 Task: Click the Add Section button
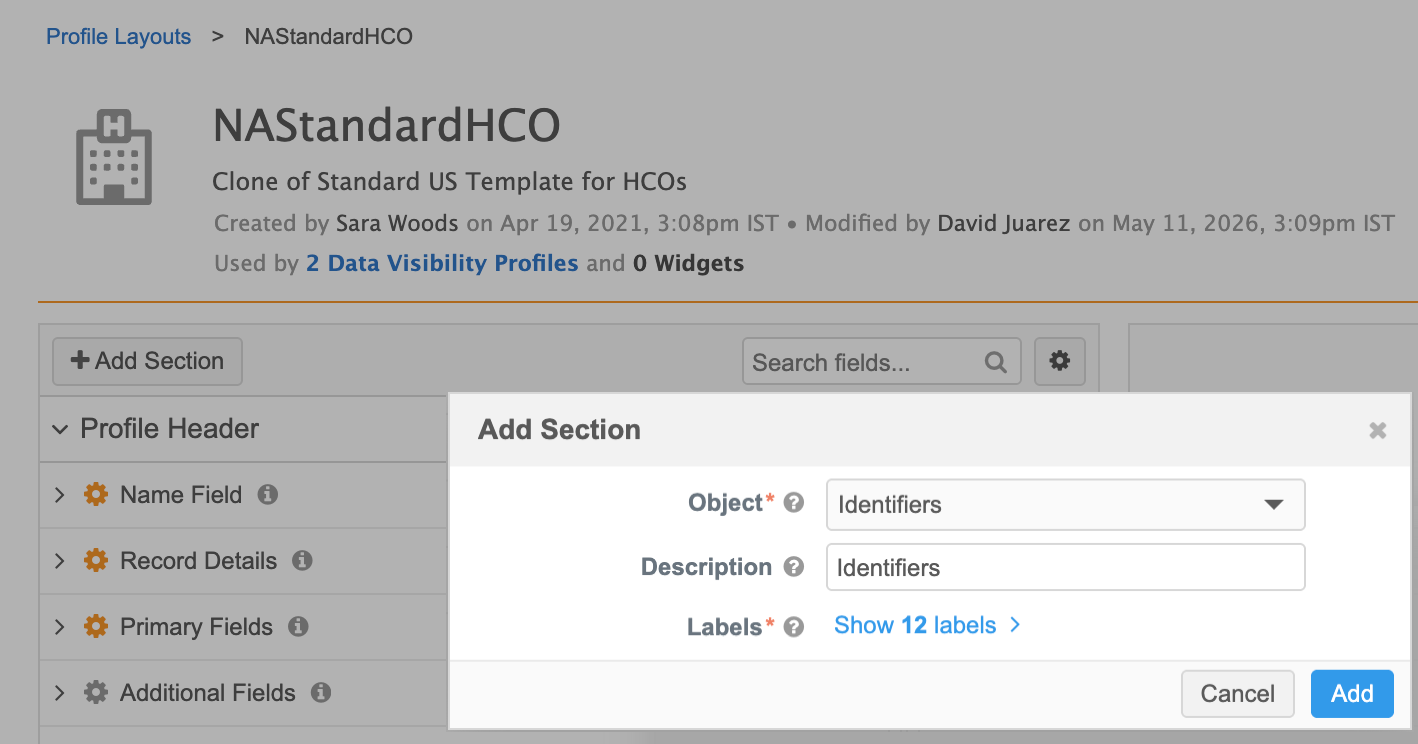(x=147, y=361)
